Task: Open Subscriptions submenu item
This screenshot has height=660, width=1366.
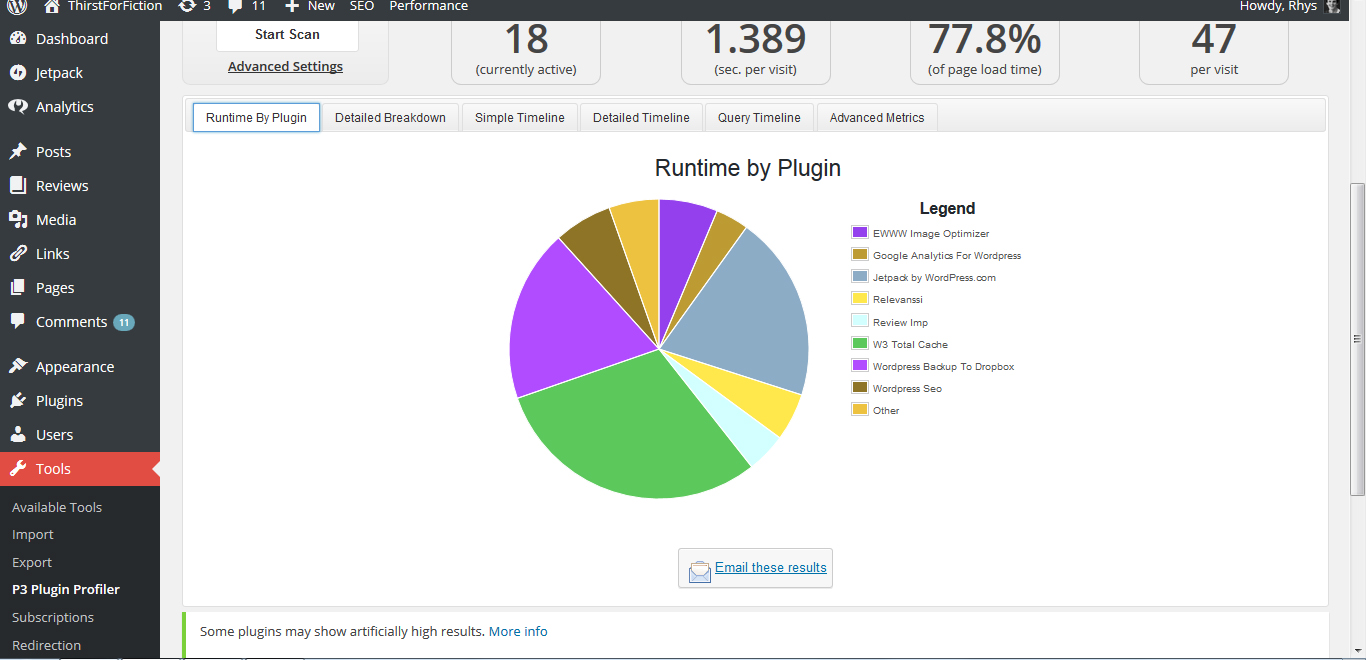Action: (x=53, y=617)
